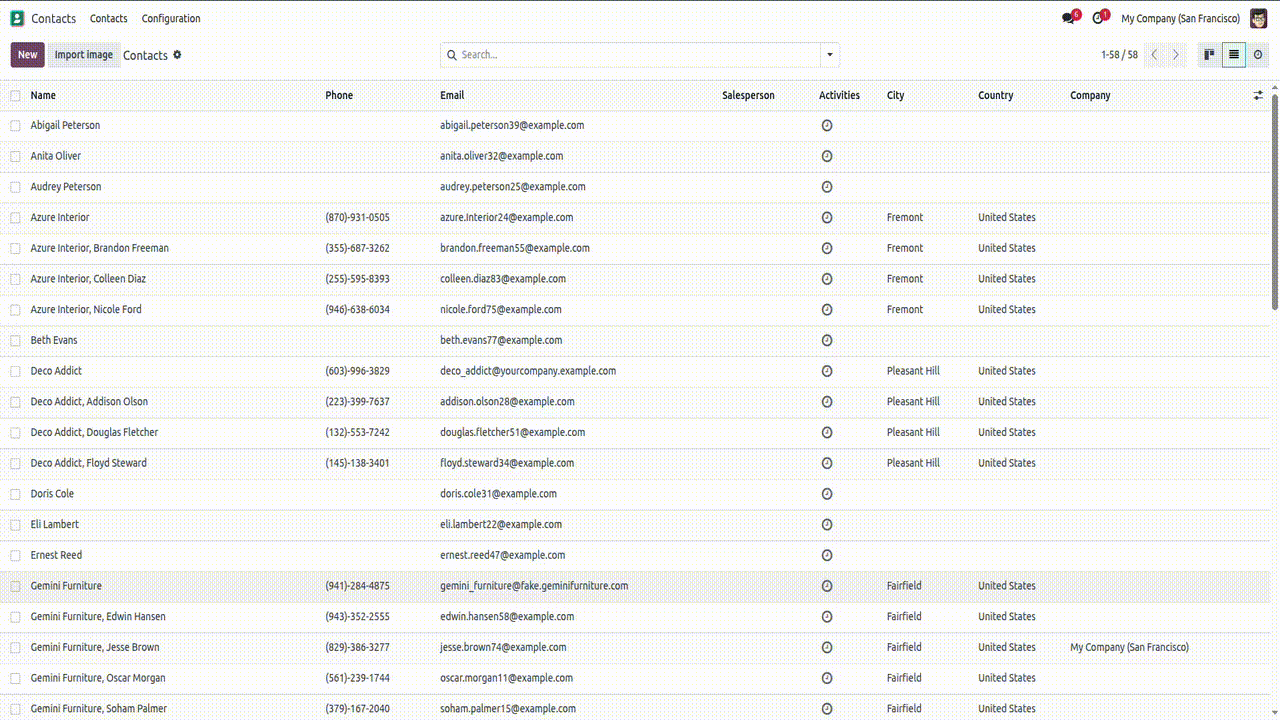1280x720 pixels.
Task: Open optional columns adjust settings icon
Action: coord(1258,95)
